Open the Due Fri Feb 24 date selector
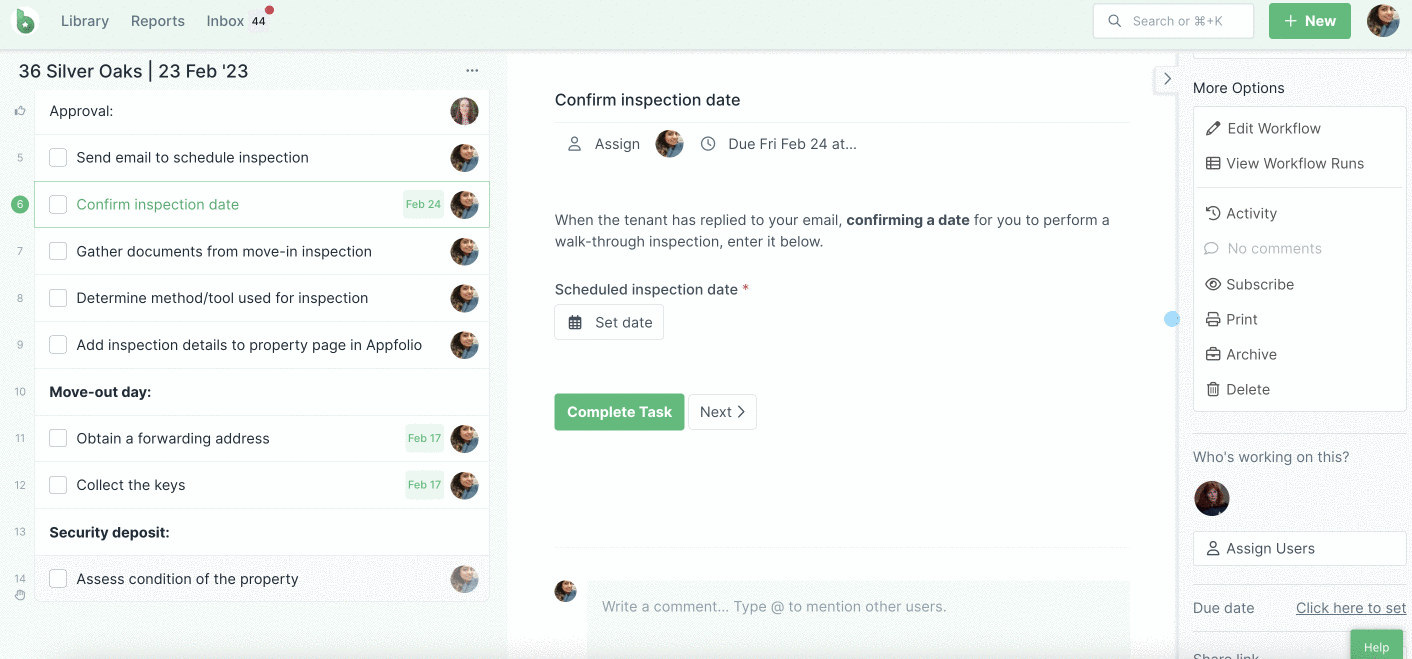This screenshot has height=659, width=1412. click(x=779, y=144)
